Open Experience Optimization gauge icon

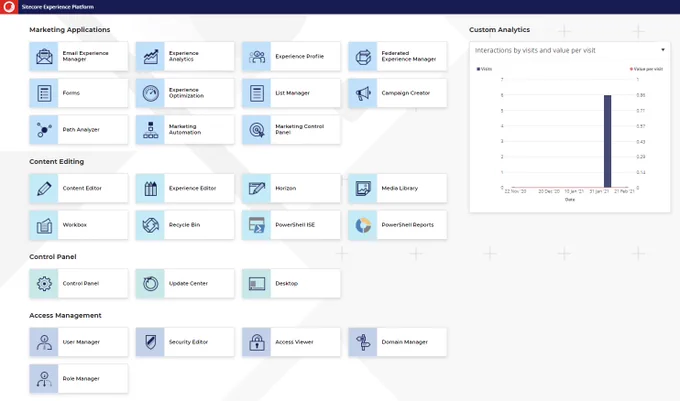pyautogui.click(x=150, y=93)
